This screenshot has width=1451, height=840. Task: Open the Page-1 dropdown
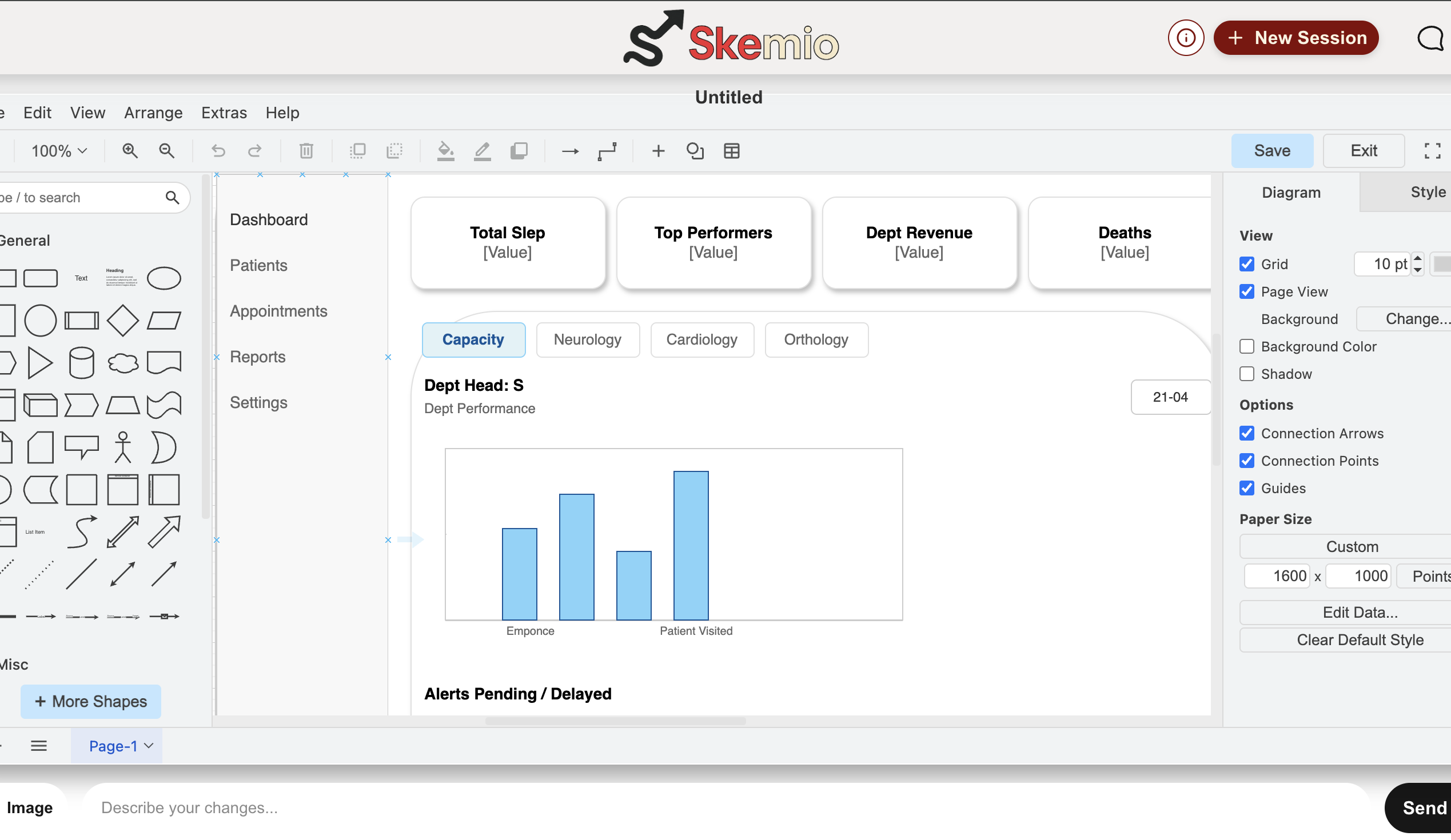click(117, 746)
